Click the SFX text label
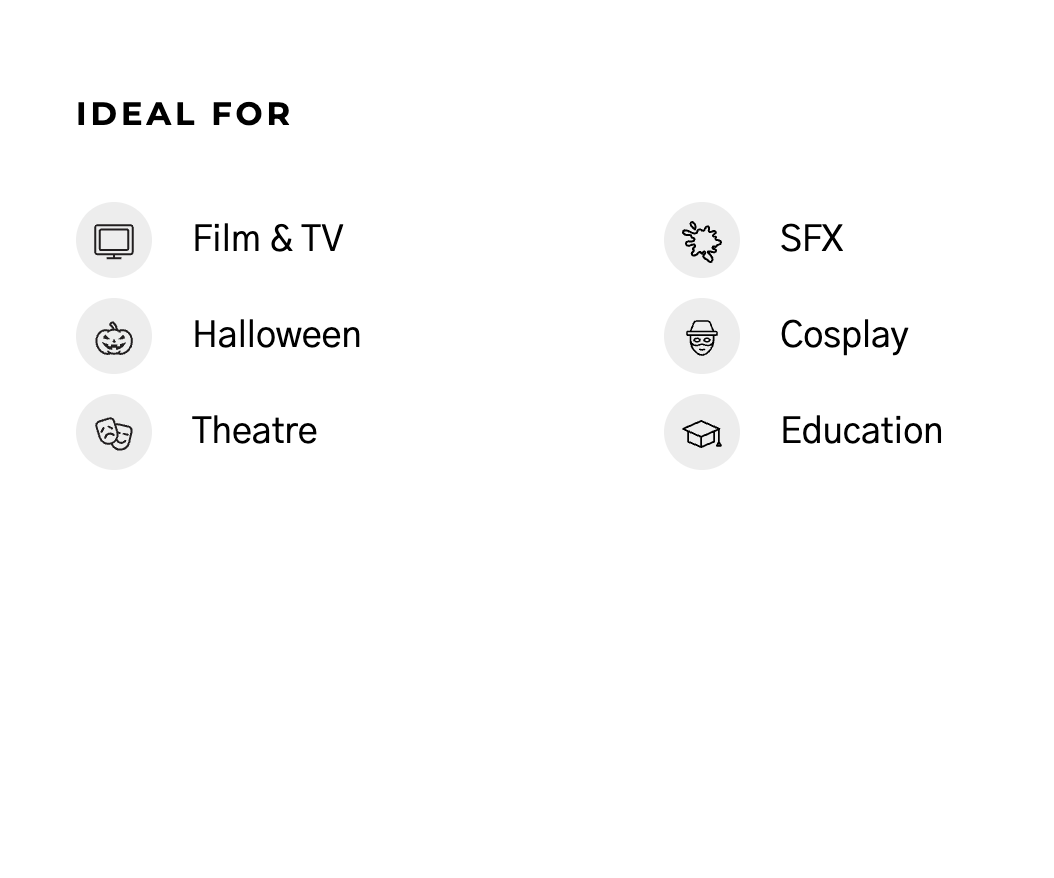The image size is (1054, 878). 811,239
